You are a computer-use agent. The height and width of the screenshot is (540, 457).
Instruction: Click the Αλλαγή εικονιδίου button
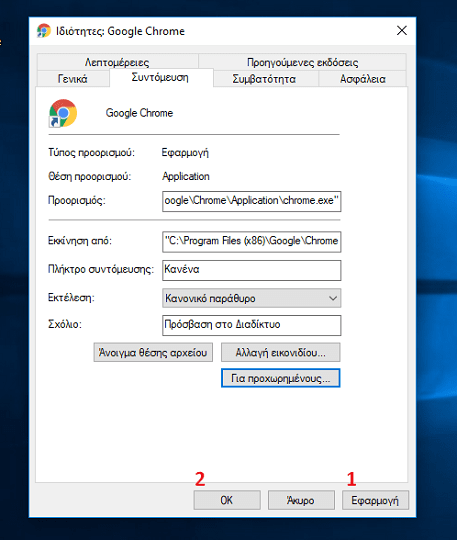tap(281, 352)
